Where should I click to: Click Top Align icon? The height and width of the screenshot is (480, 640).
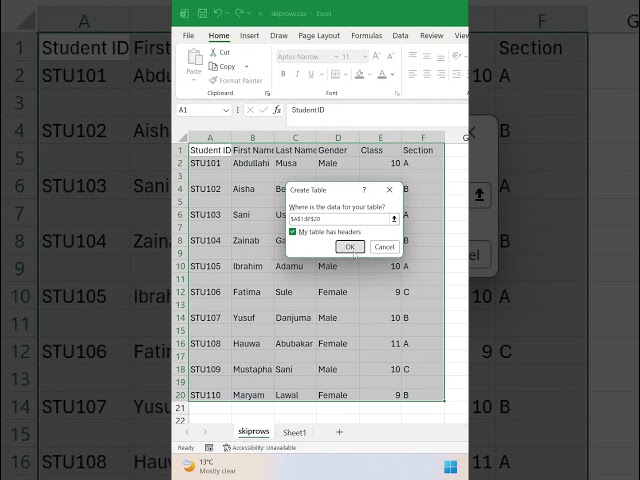tap(413, 56)
